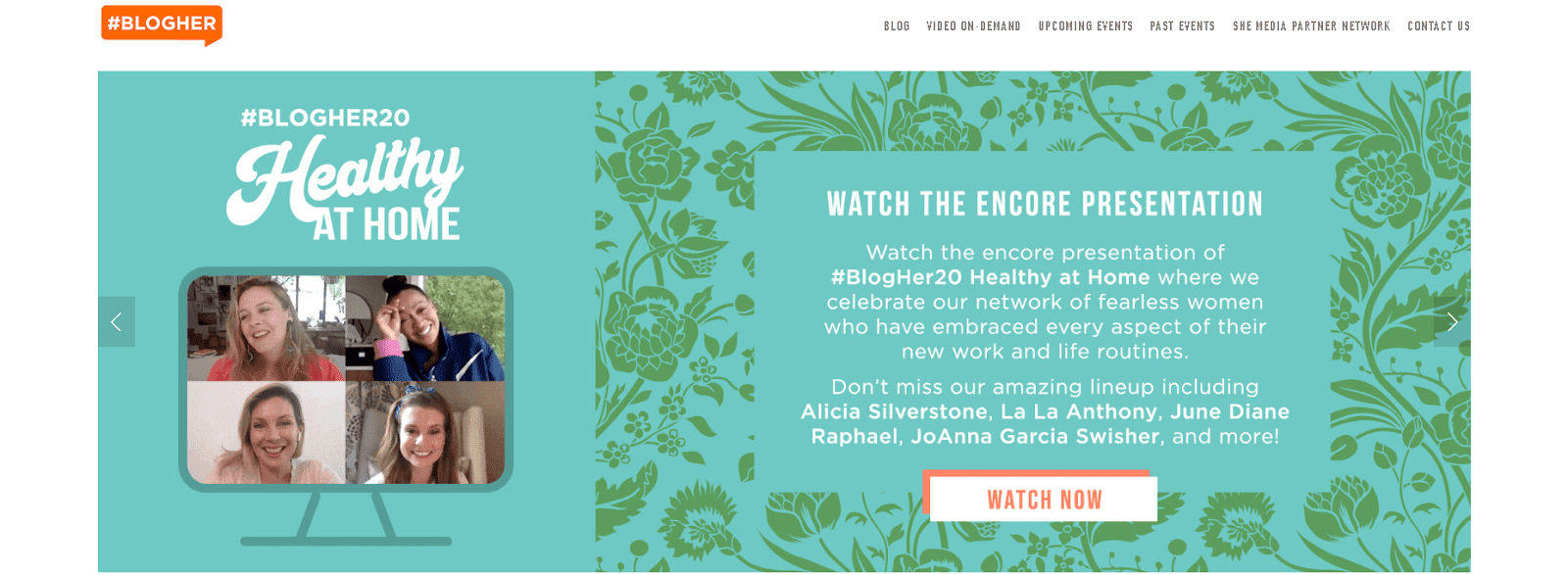
Task: Click the bold Alicia Silverstone name
Action: point(894,412)
